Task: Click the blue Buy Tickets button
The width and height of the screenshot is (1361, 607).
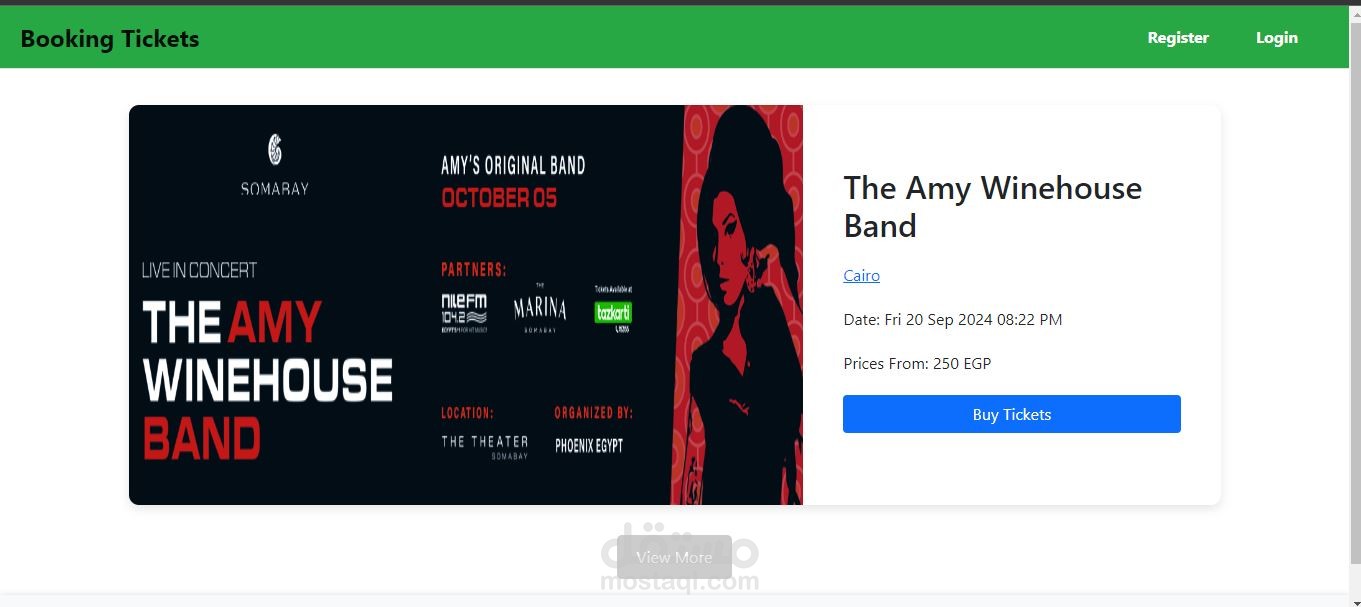Action: tap(1012, 414)
